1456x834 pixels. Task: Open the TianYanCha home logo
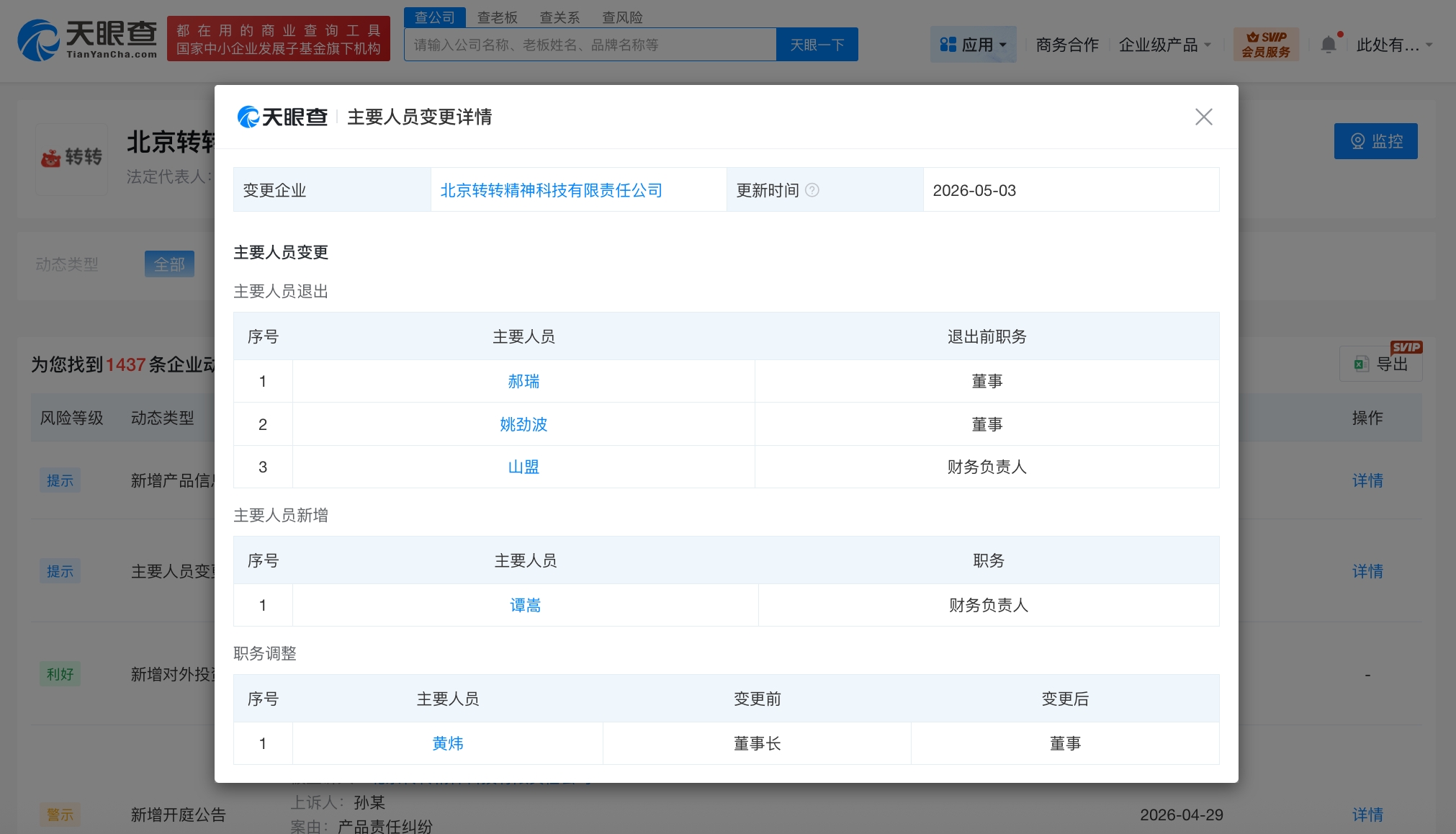(x=87, y=40)
